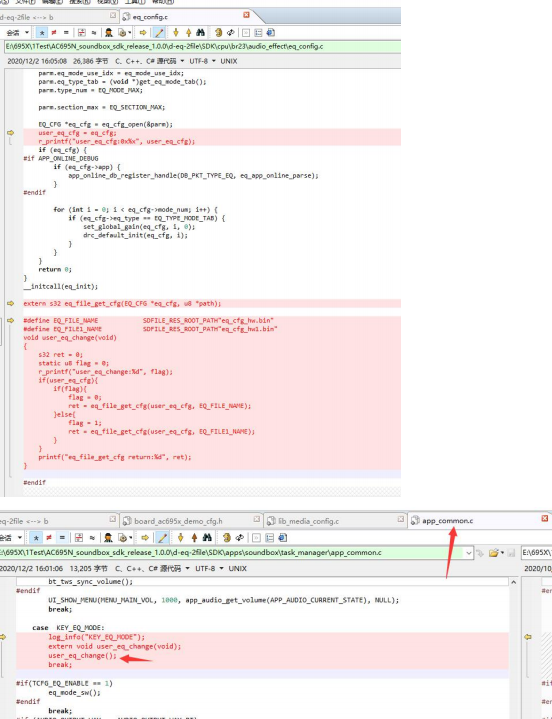
Task: Click the save disk icon beside app_common.c path
Action: [512, 553]
